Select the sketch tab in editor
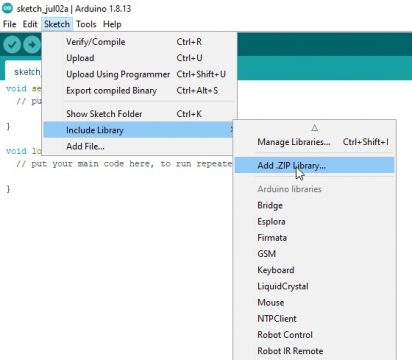412x360 pixels. point(23,71)
